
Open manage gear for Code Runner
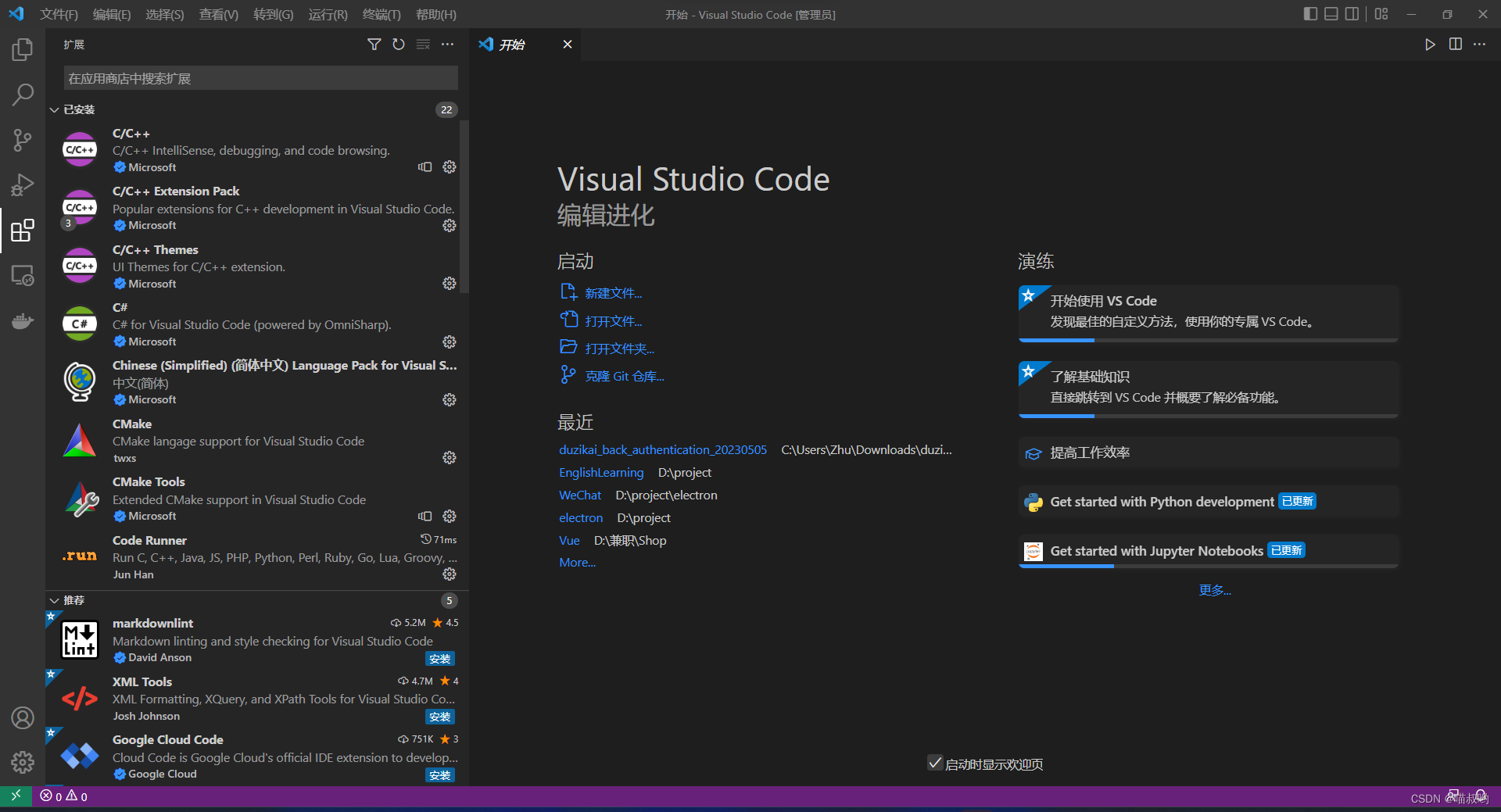tap(450, 574)
